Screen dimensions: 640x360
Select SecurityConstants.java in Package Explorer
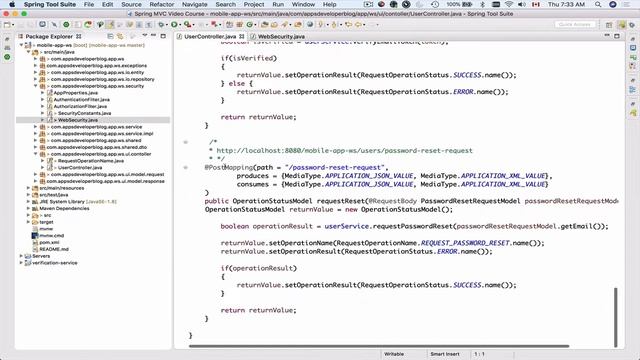(84, 113)
